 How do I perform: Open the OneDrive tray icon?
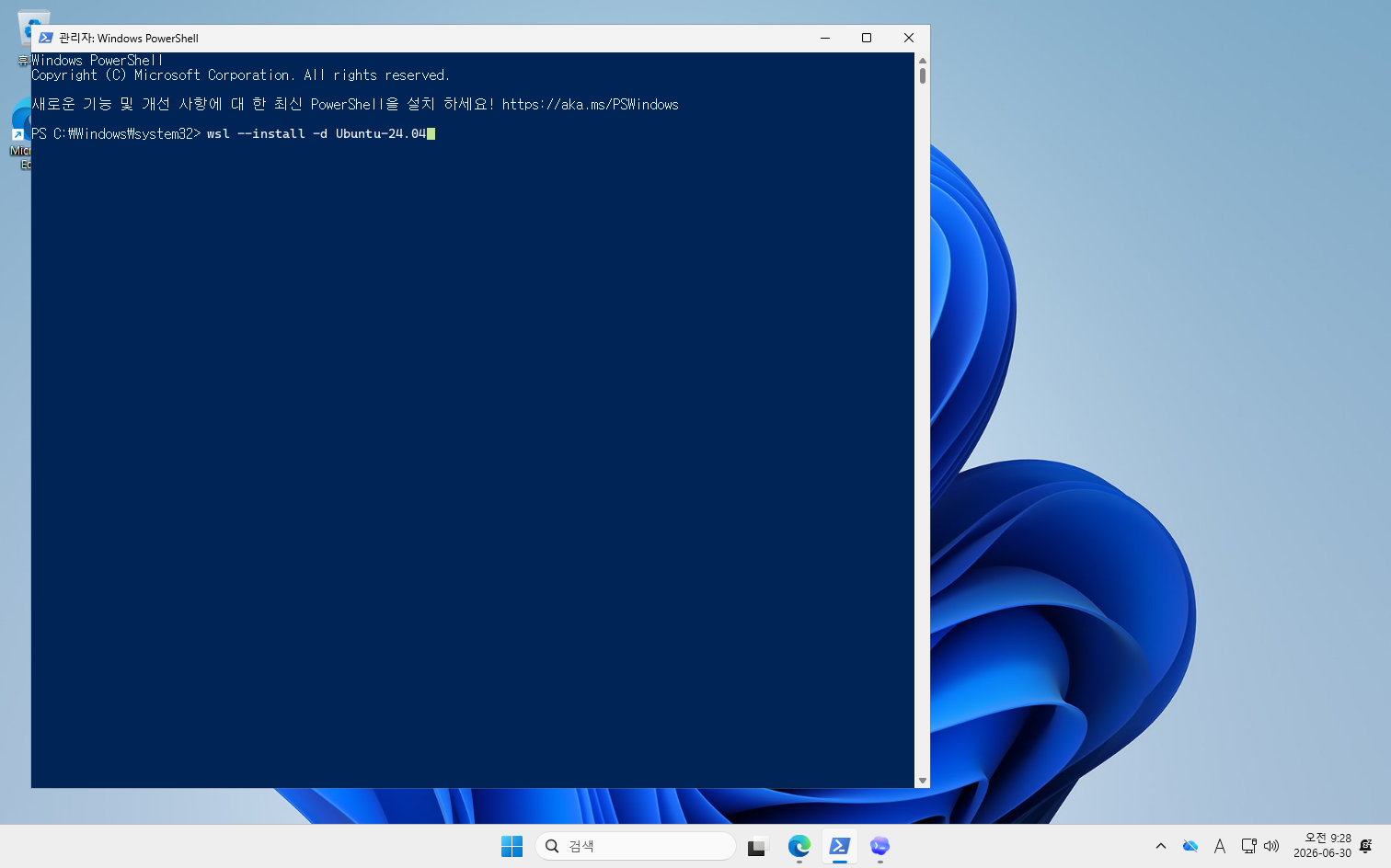pos(1190,846)
